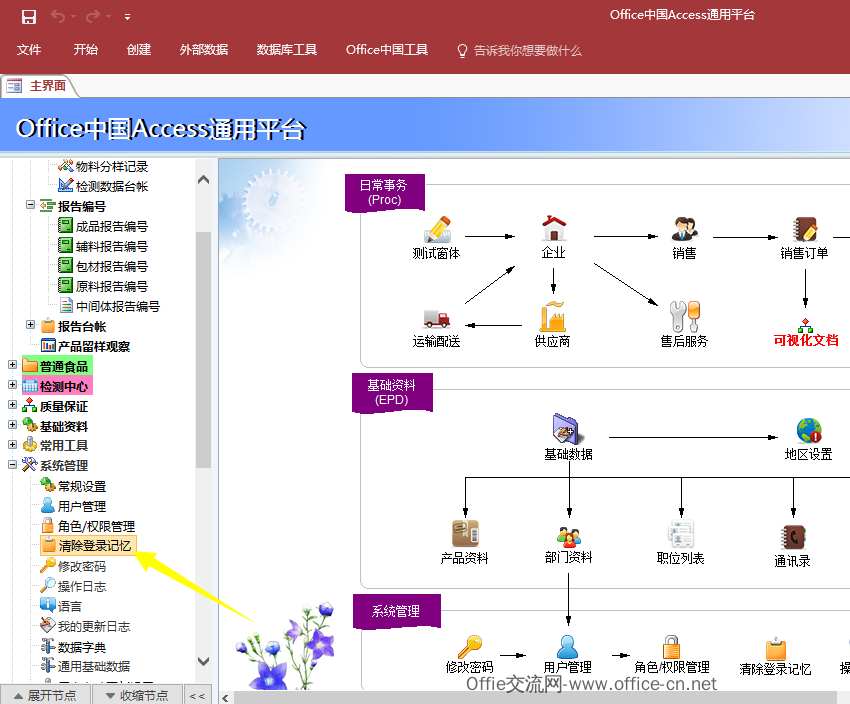Expand the 报告台帐 tree node
The width and height of the screenshot is (850, 704).
30,325
